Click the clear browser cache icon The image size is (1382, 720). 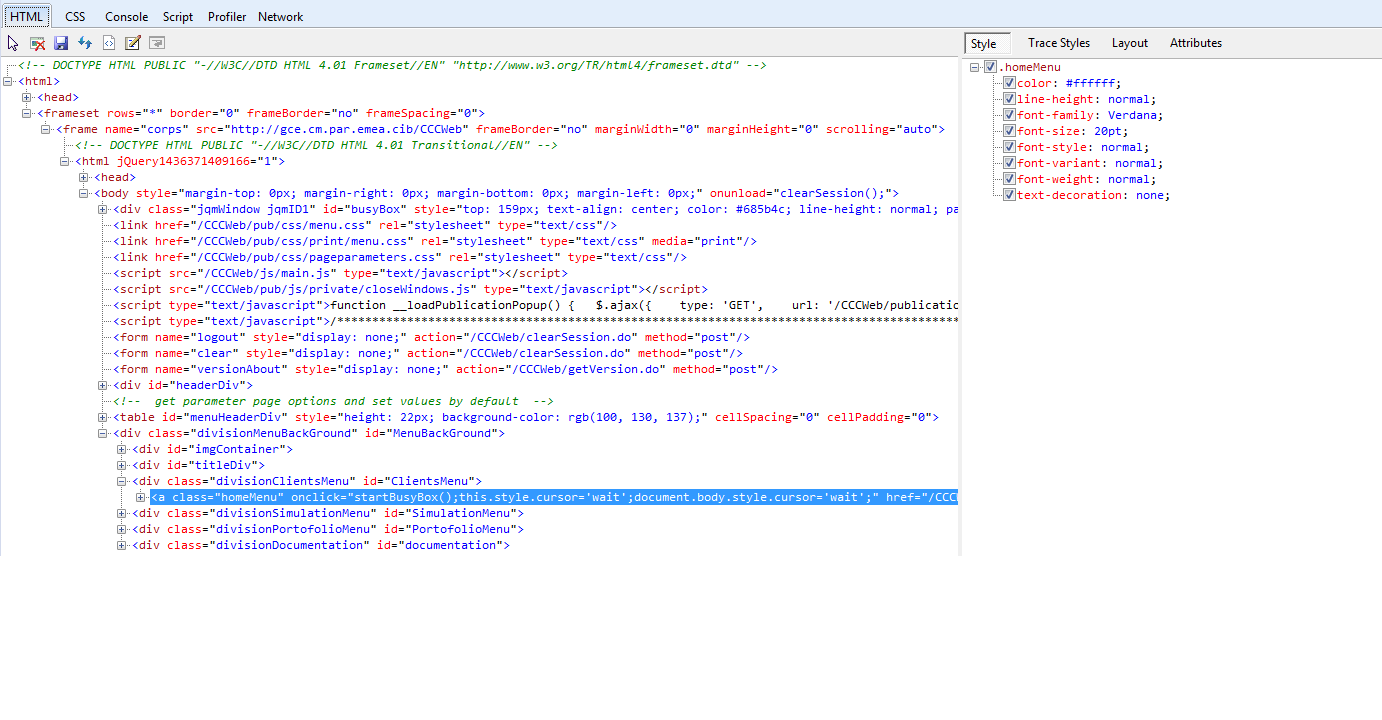pyautogui.click(x=37, y=43)
